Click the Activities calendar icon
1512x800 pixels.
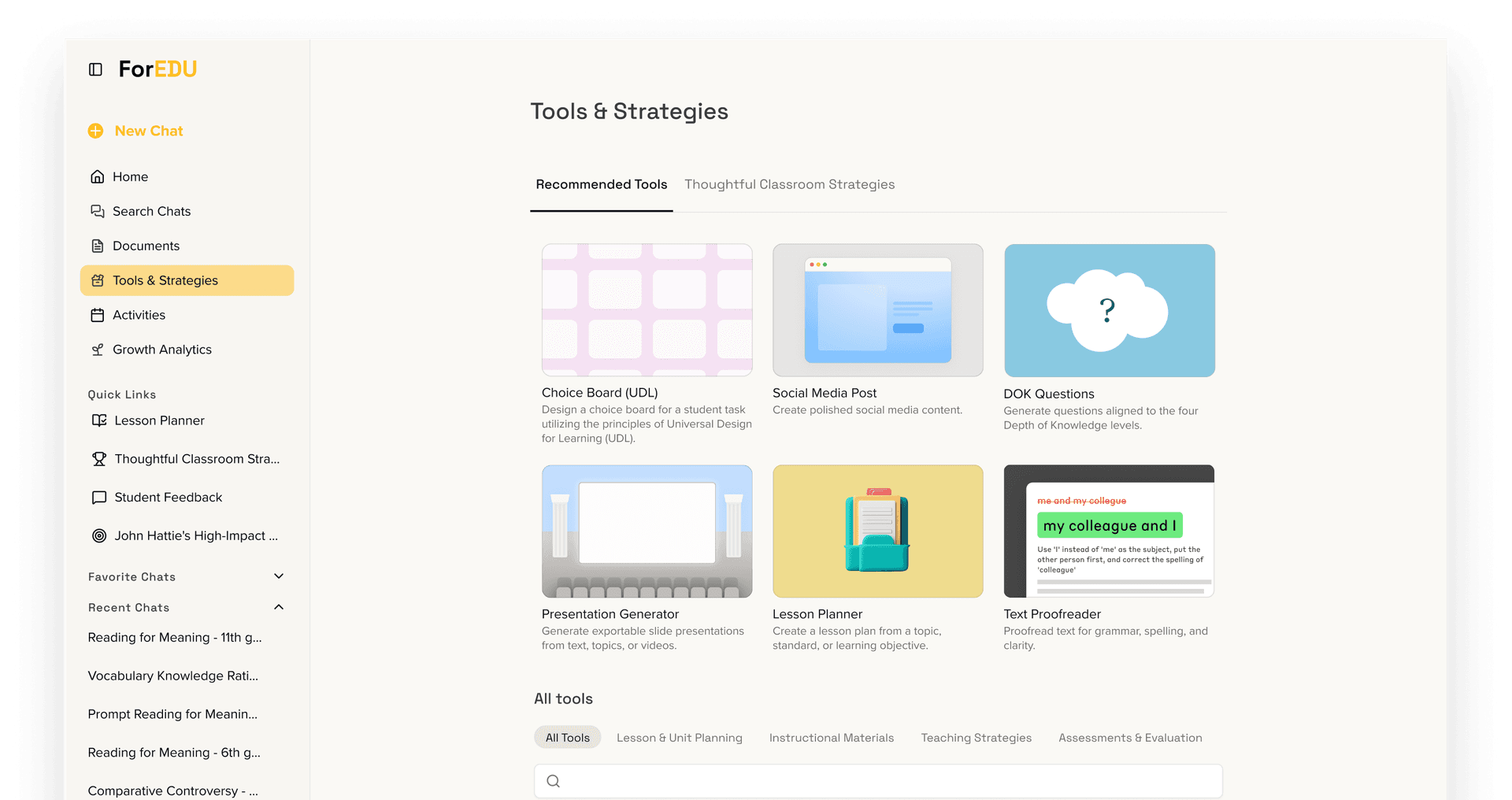(x=98, y=315)
